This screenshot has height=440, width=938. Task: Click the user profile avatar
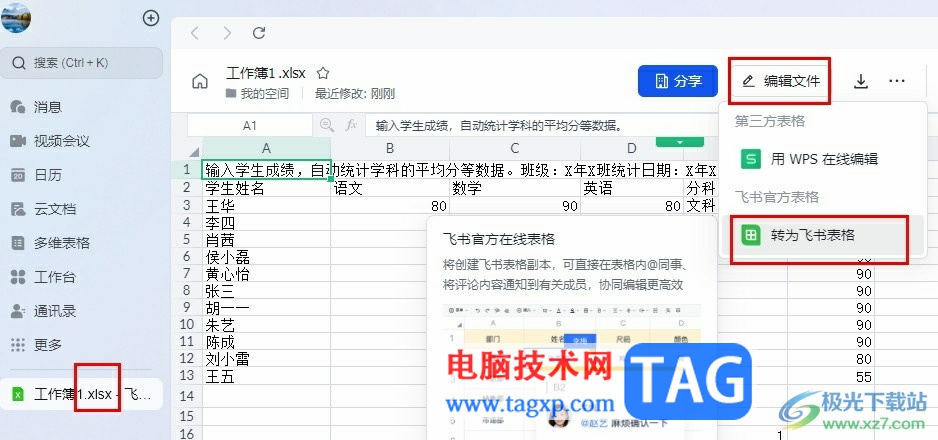pos(16,17)
